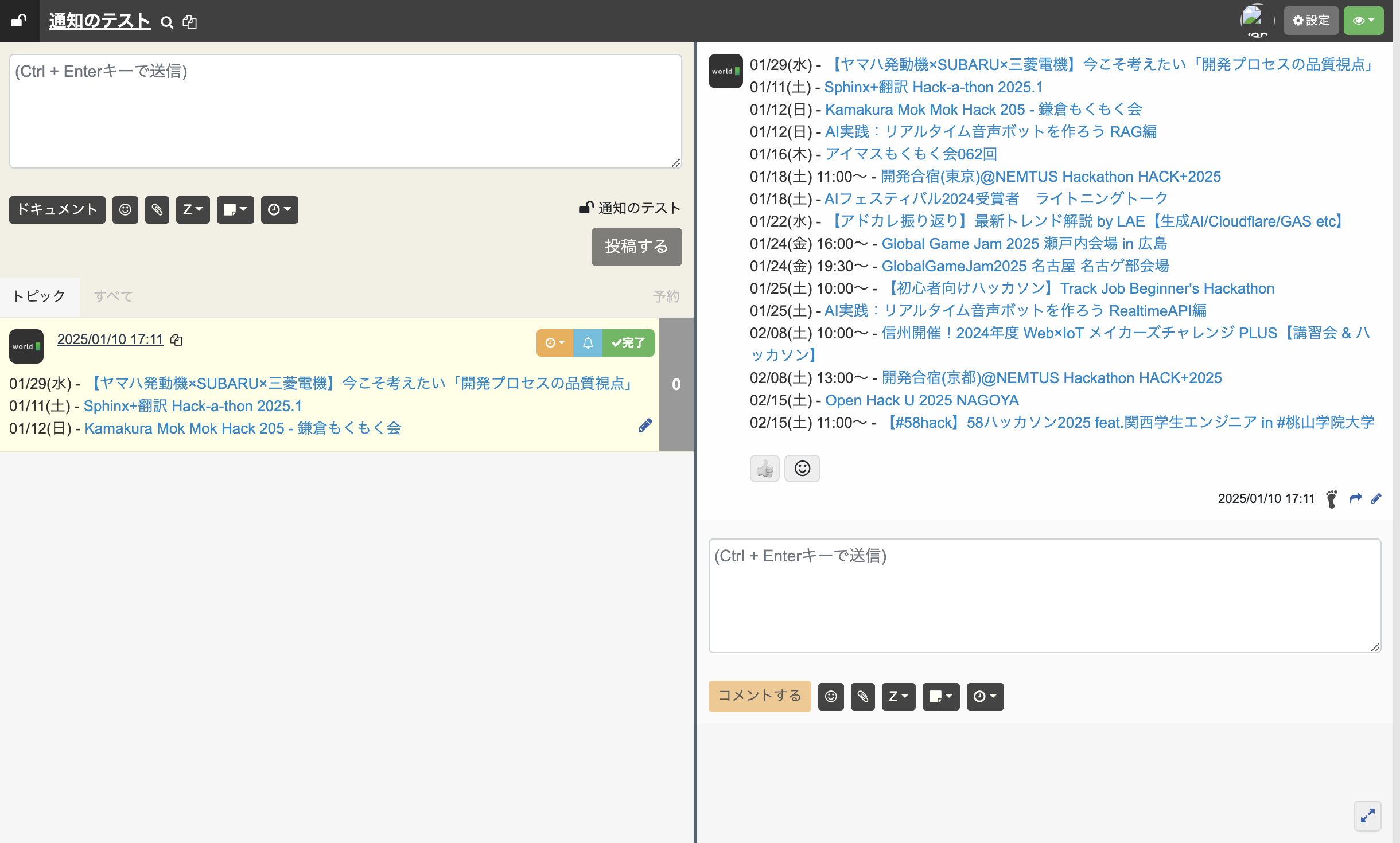Mark the topic as 完了
Image resolution: width=1400 pixels, height=843 pixels.
click(x=628, y=343)
